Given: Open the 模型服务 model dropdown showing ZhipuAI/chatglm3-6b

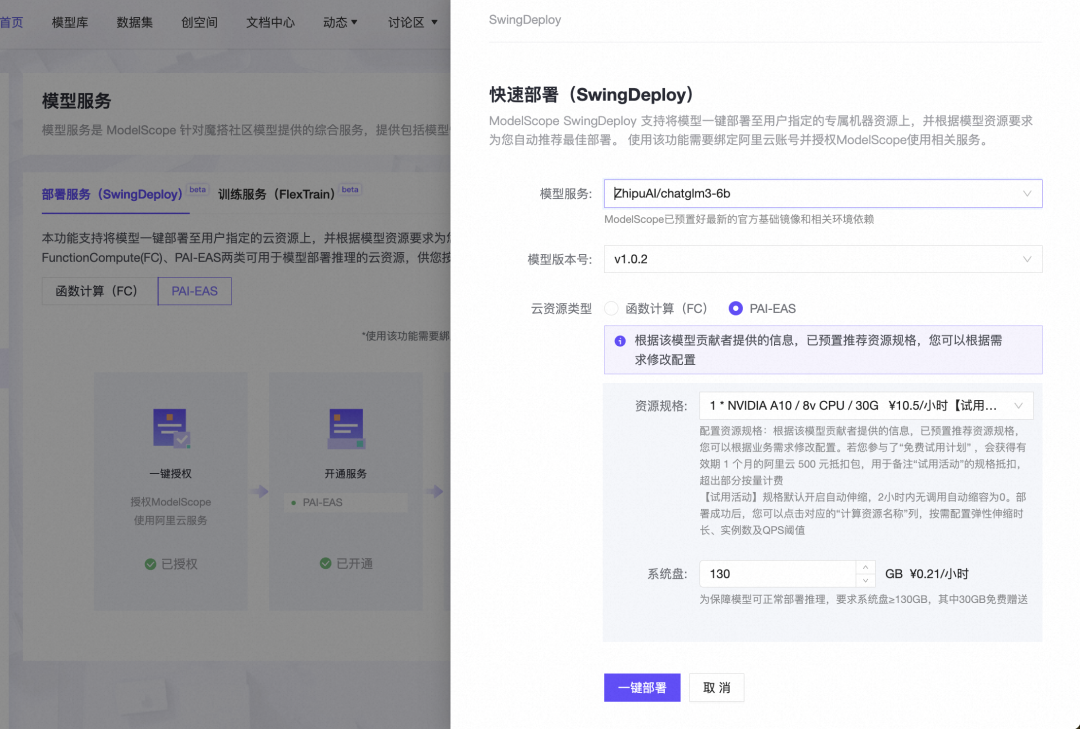Looking at the screenshot, I should [822, 193].
